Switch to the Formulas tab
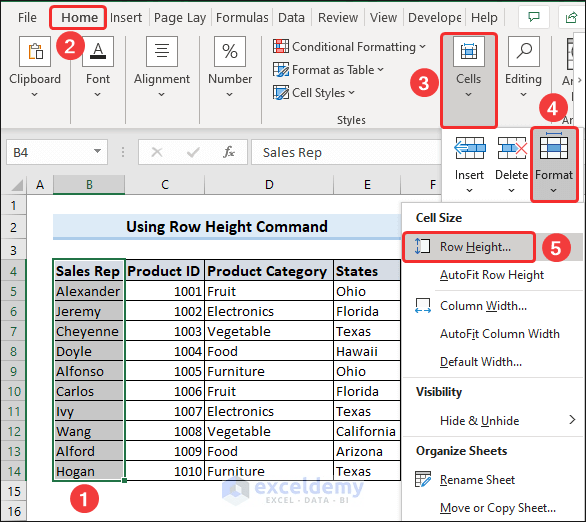The height and width of the screenshot is (522, 586). tap(242, 18)
